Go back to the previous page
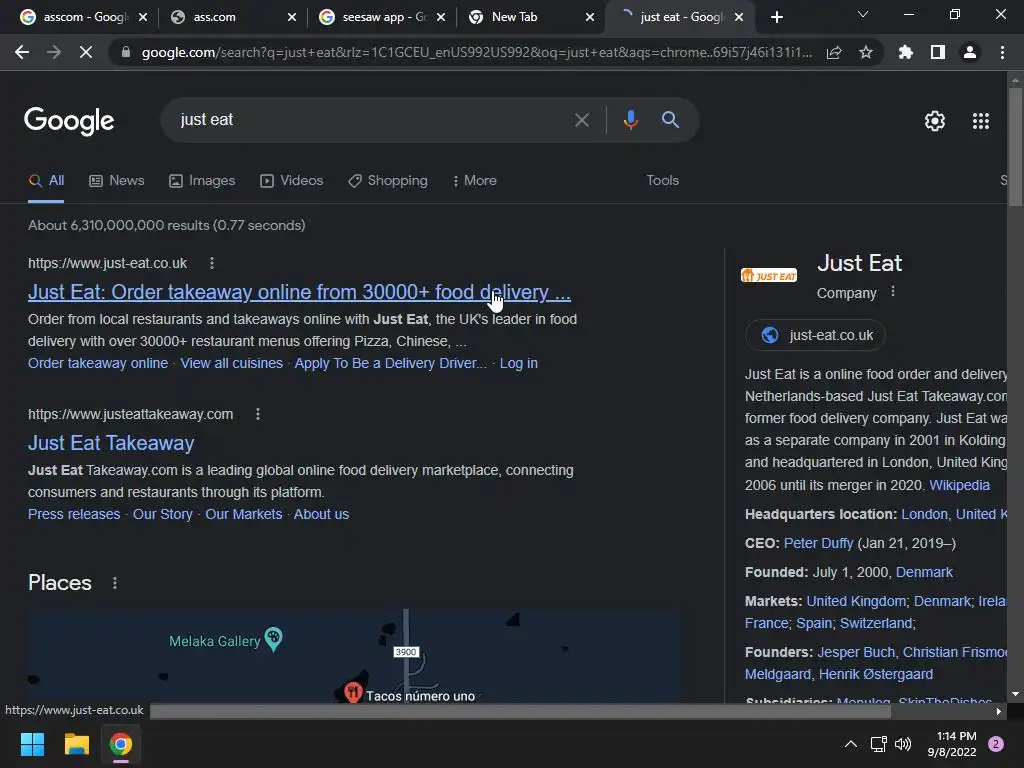Screen dimensions: 1024x768 pyautogui.click(x=22, y=52)
